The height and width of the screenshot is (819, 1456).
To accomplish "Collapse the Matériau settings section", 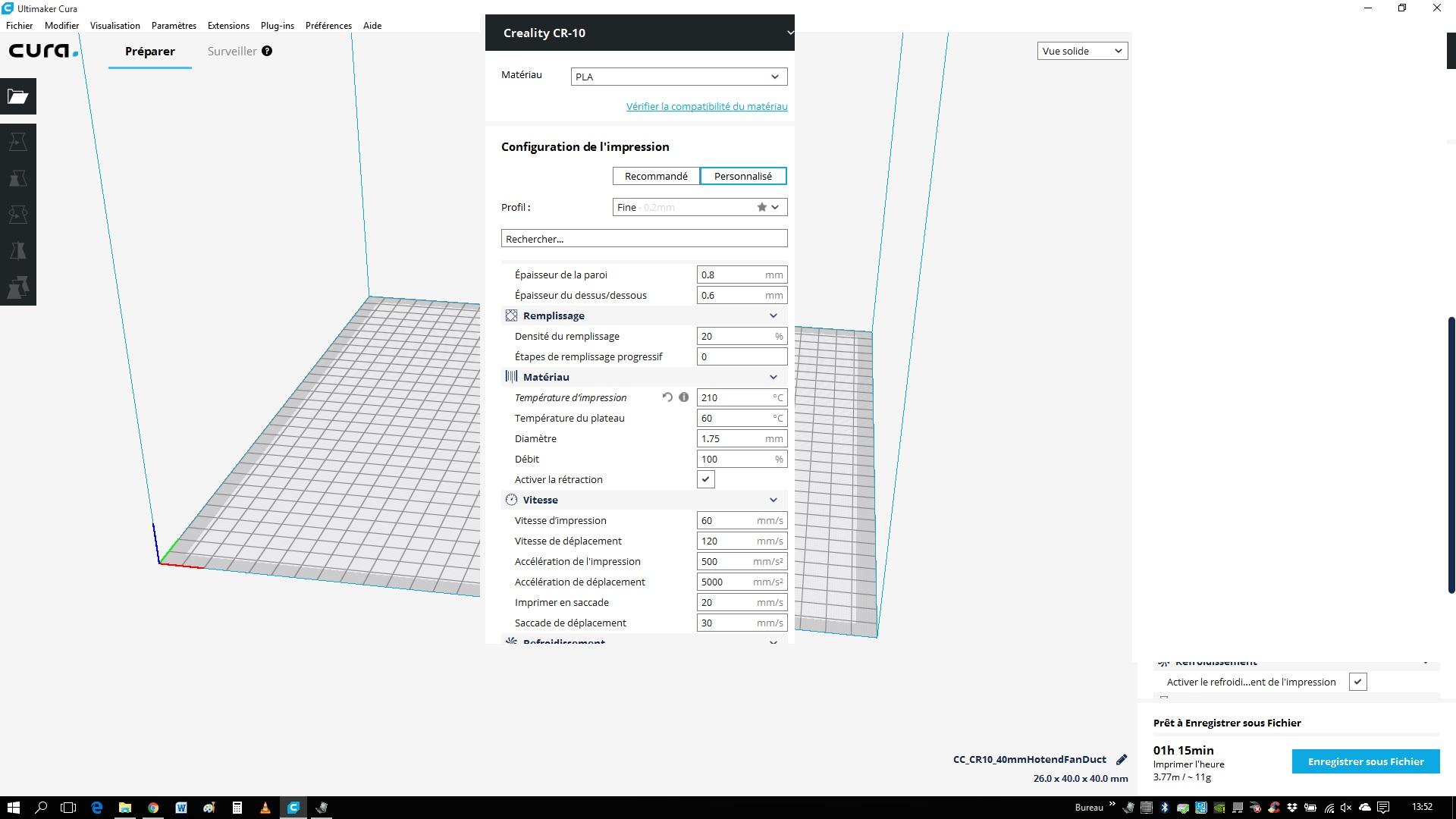I will pyautogui.click(x=645, y=377).
